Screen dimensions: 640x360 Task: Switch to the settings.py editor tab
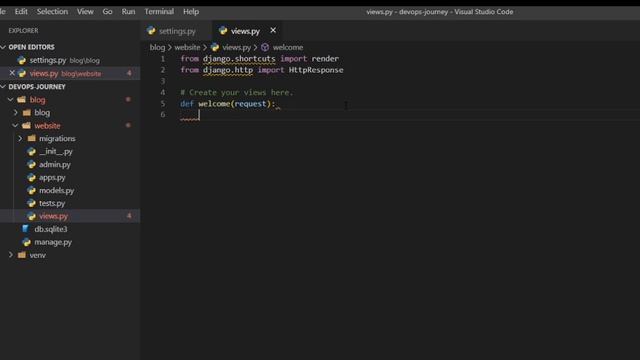(177, 31)
